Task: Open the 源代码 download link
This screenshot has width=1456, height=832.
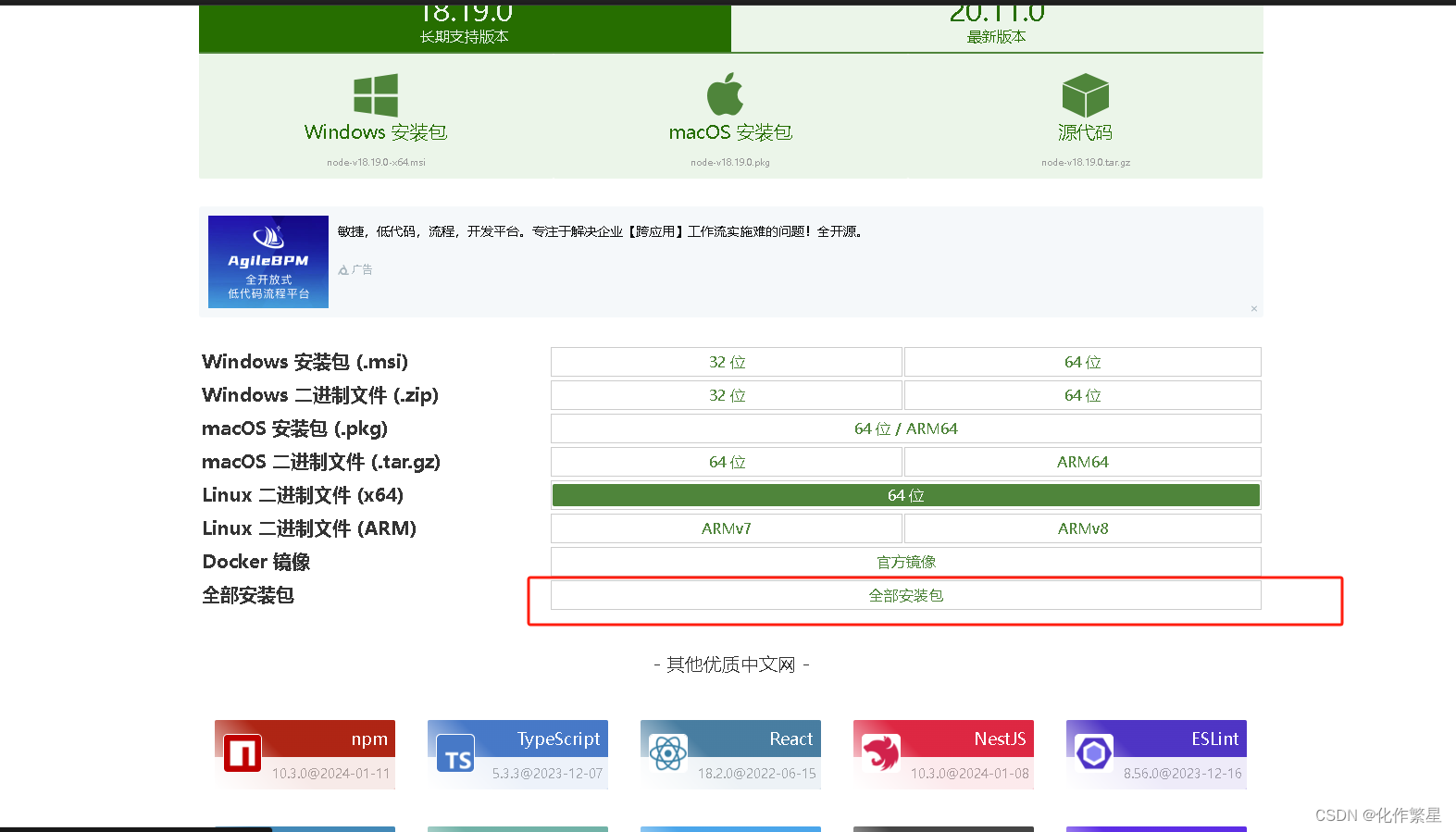Action: (1086, 132)
